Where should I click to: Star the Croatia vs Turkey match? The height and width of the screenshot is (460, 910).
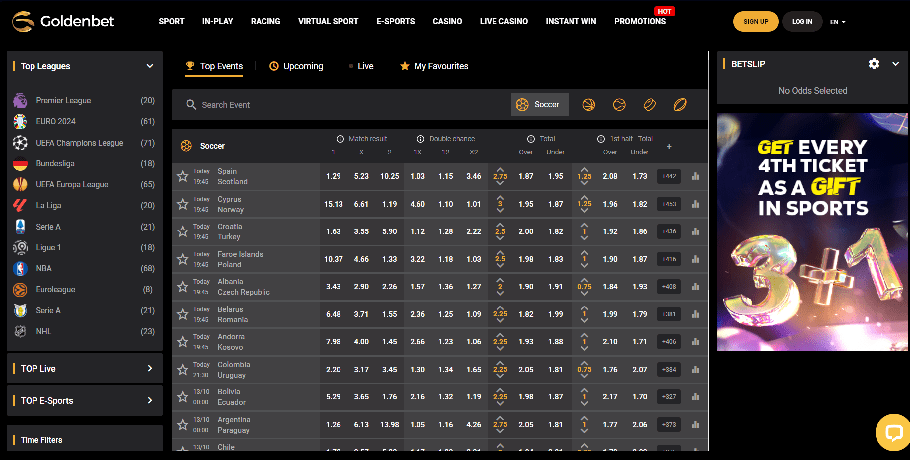tap(182, 231)
